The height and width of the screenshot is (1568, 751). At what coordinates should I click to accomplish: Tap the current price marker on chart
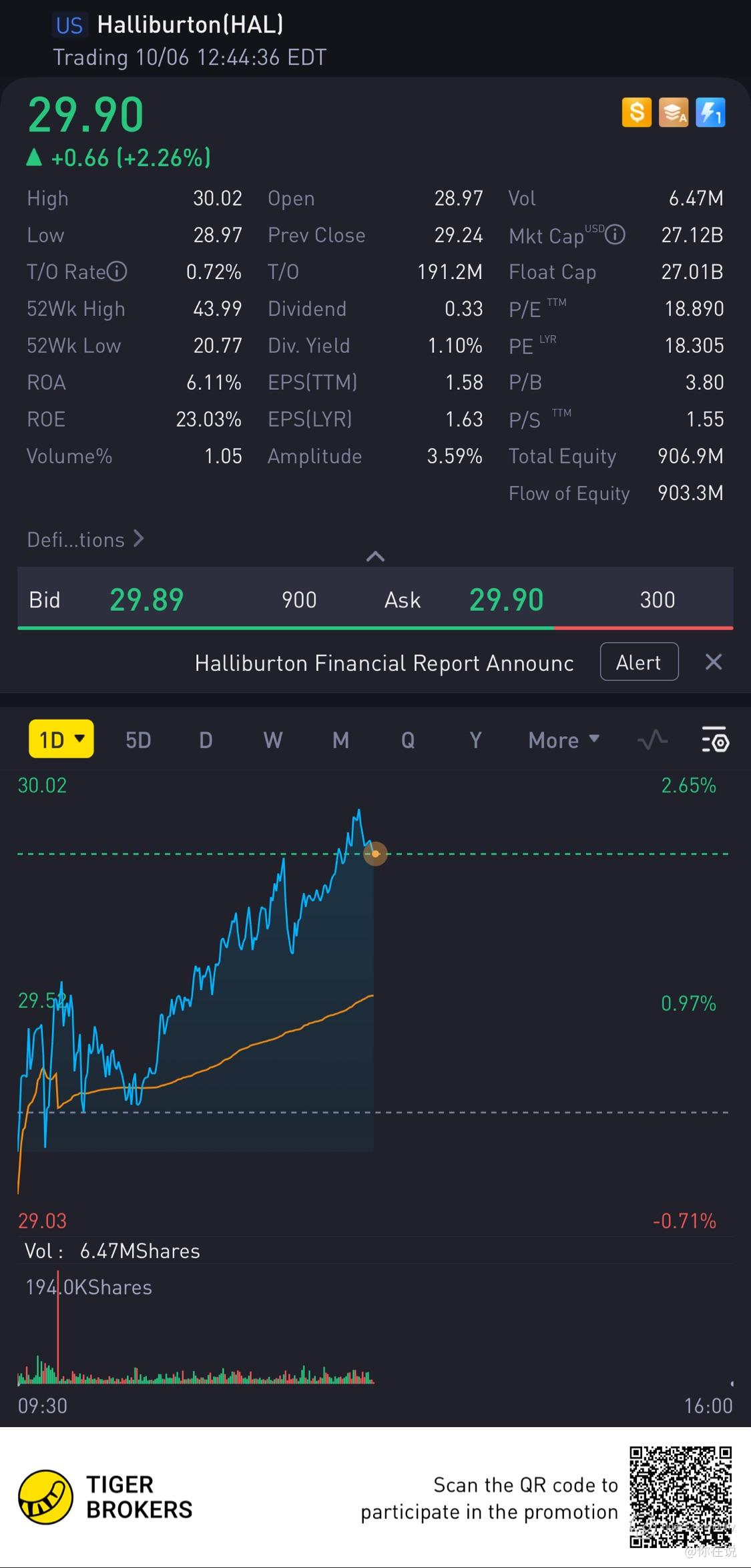(x=375, y=853)
